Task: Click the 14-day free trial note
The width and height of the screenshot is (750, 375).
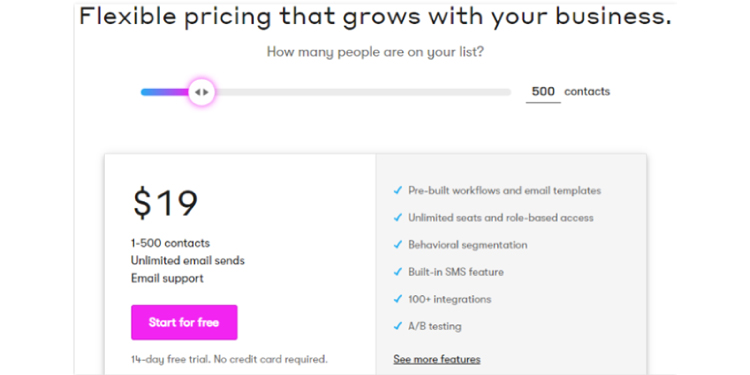Action: click(230, 359)
